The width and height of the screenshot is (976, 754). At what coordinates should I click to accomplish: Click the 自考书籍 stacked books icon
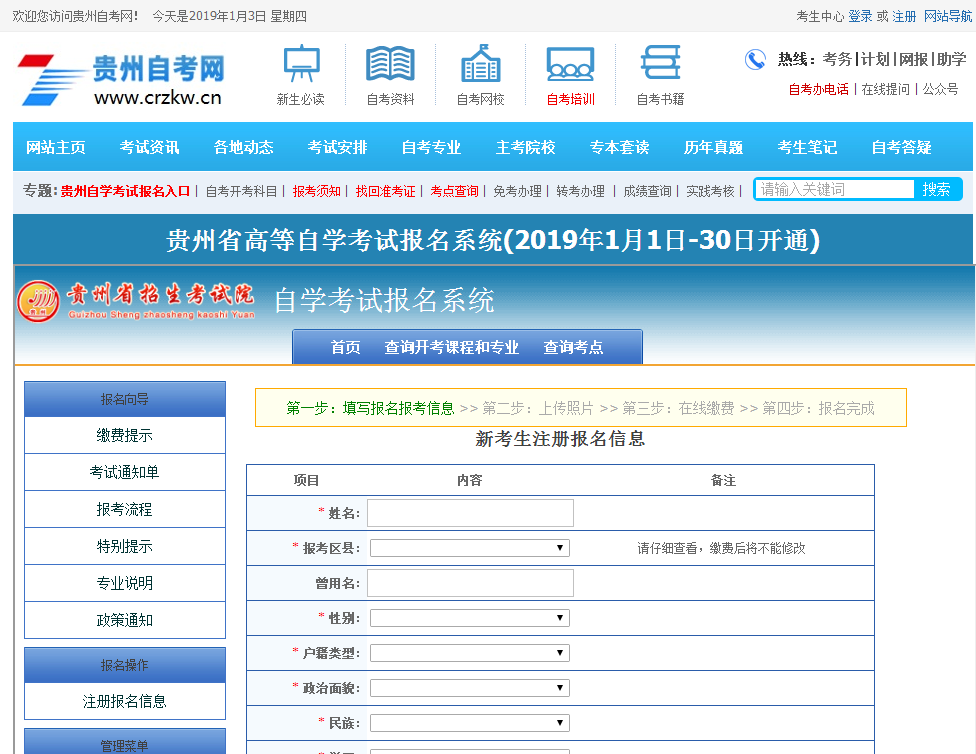coord(660,64)
